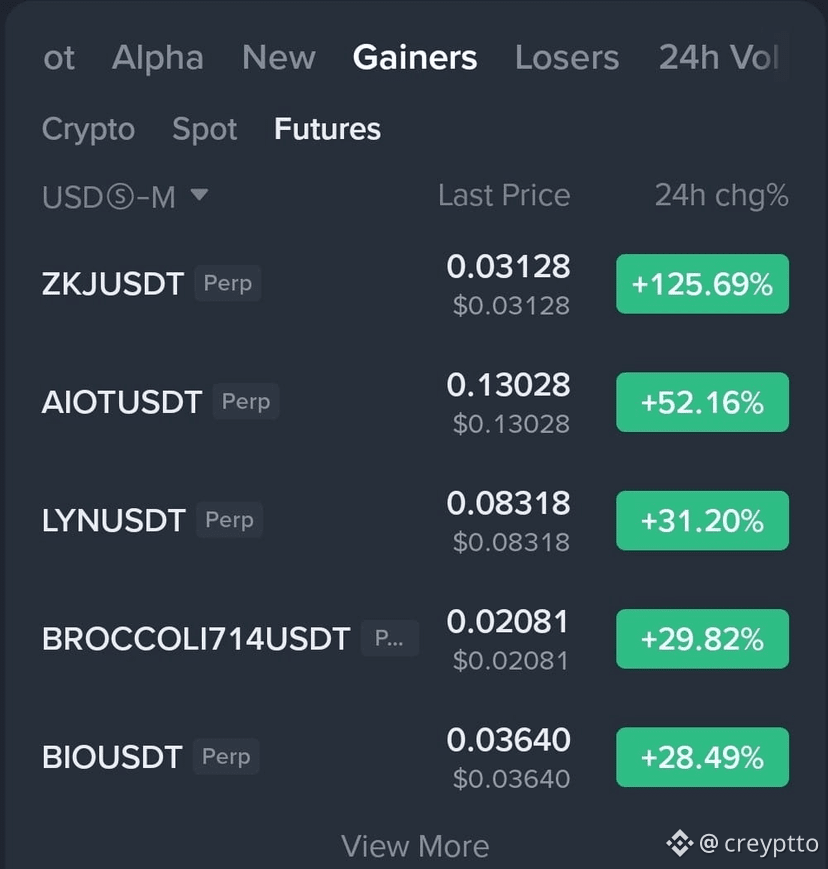This screenshot has width=828, height=869.
Task: Select the Crypto sub-tab
Action: [x=89, y=130]
